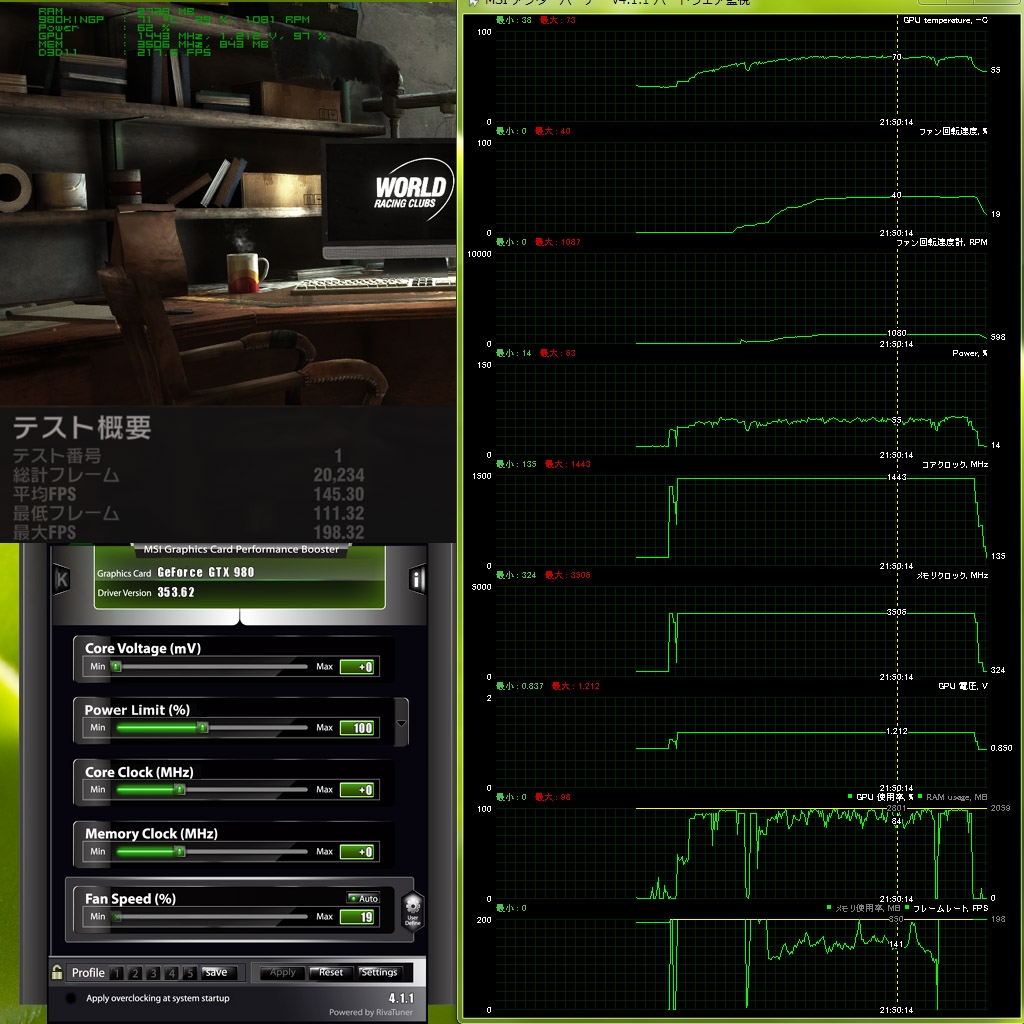The height and width of the screenshot is (1024, 1024).
Task: Click the total frames value 20,234
Action: 338,475
